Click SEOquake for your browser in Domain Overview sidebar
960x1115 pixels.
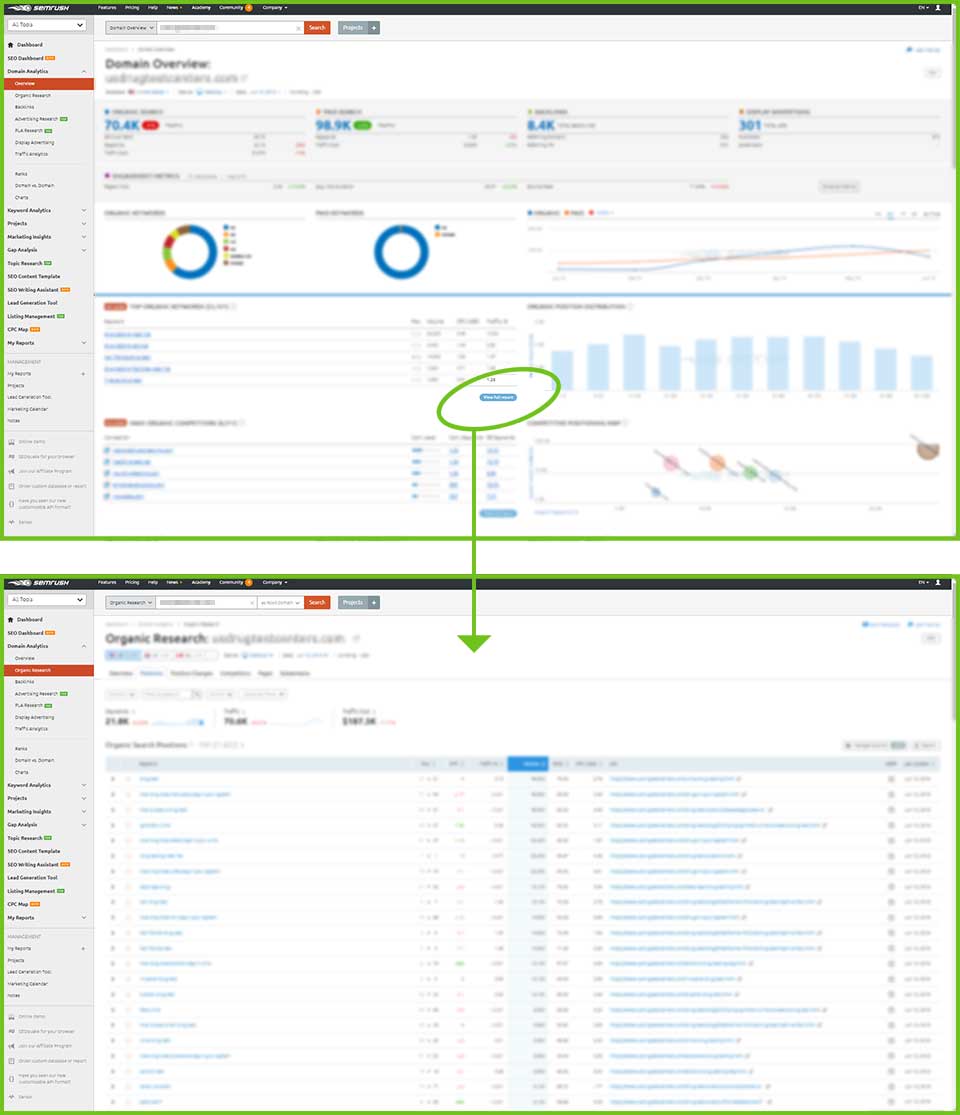coord(47,457)
